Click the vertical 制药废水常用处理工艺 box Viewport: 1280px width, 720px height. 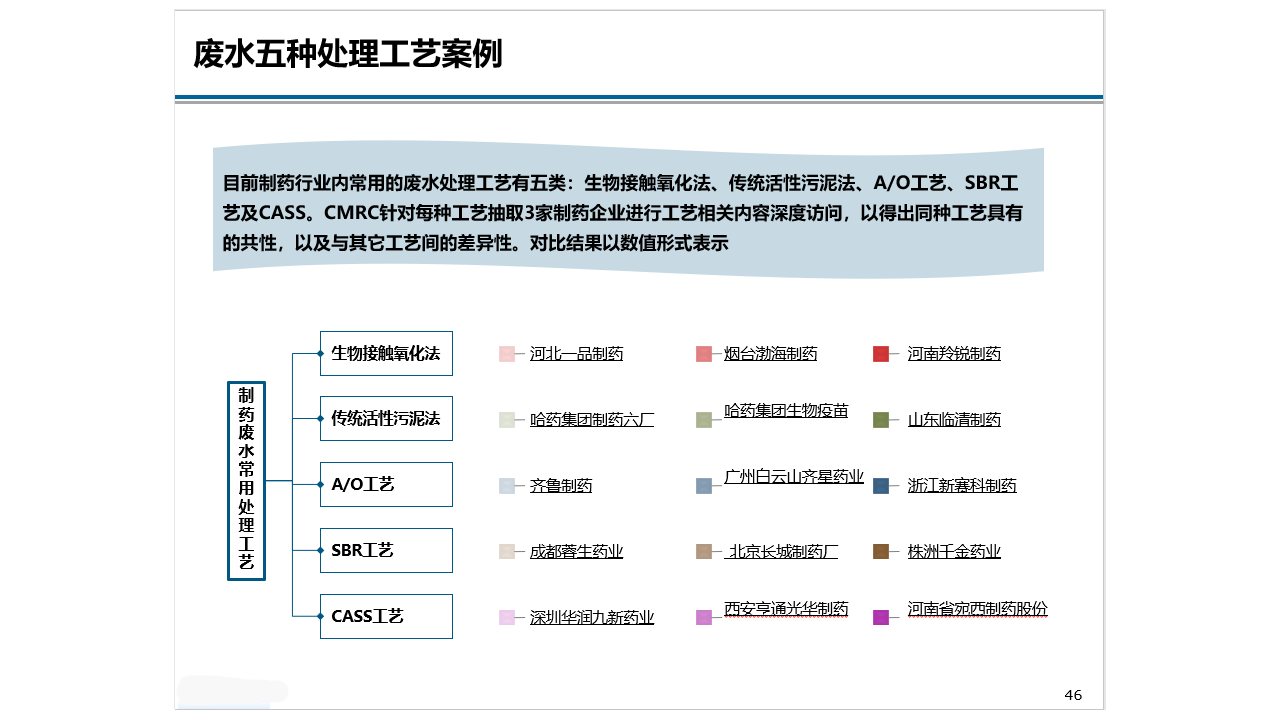pyautogui.click(x=246, y=481)
